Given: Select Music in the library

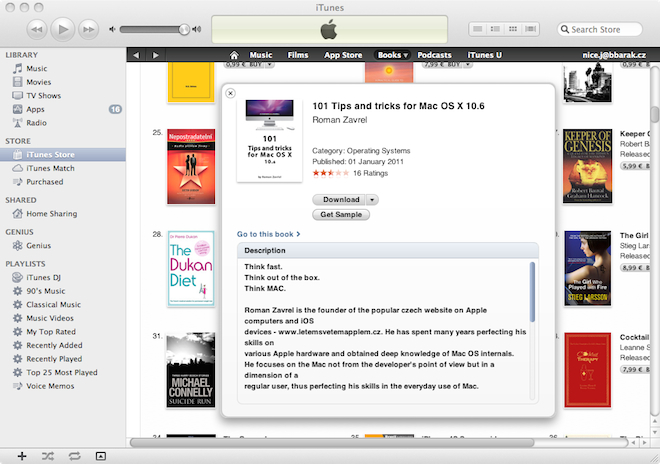Looking at the screenshot, I should pos(63,68).
